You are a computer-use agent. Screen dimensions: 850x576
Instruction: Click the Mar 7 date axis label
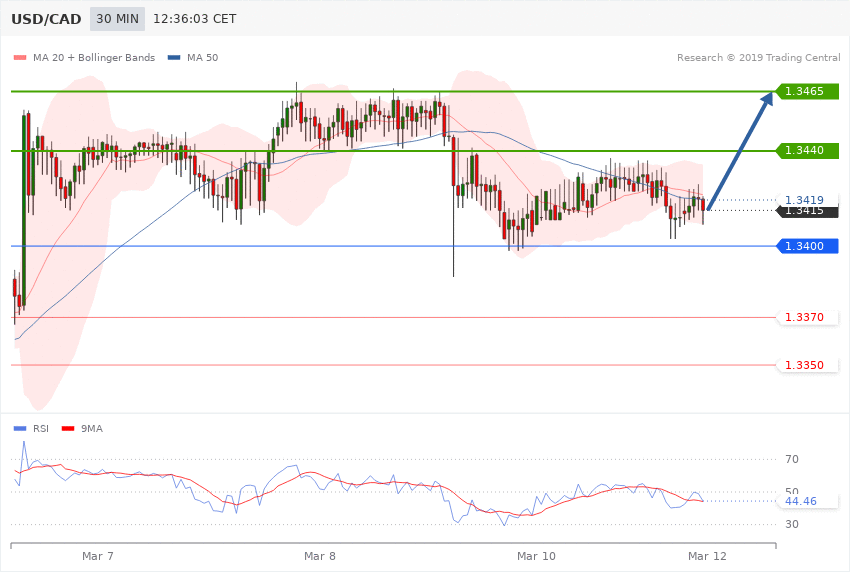click(98, 556)
